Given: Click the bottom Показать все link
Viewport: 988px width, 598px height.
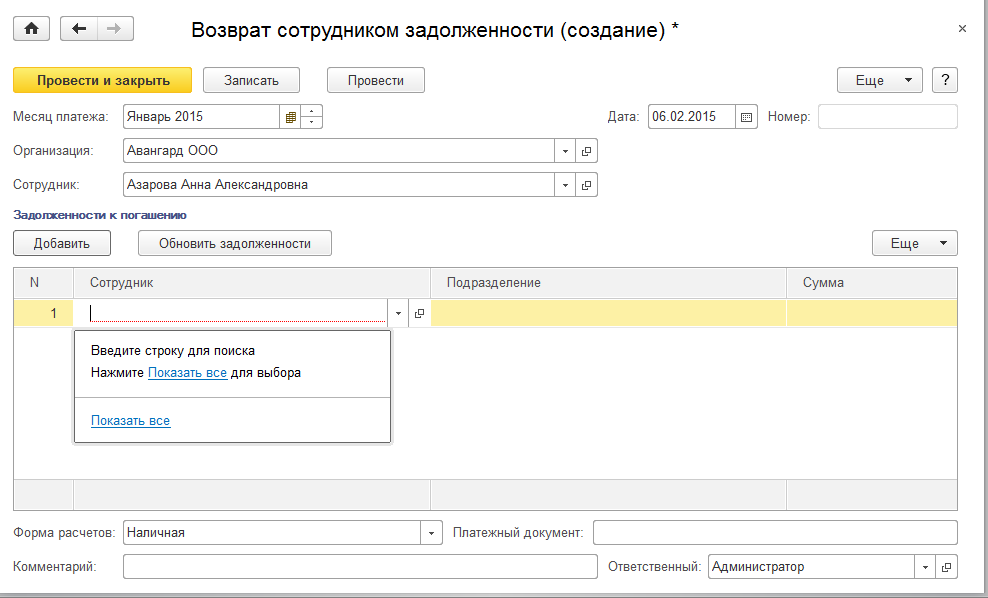Looking at the screenshot, I should [130, 421].
